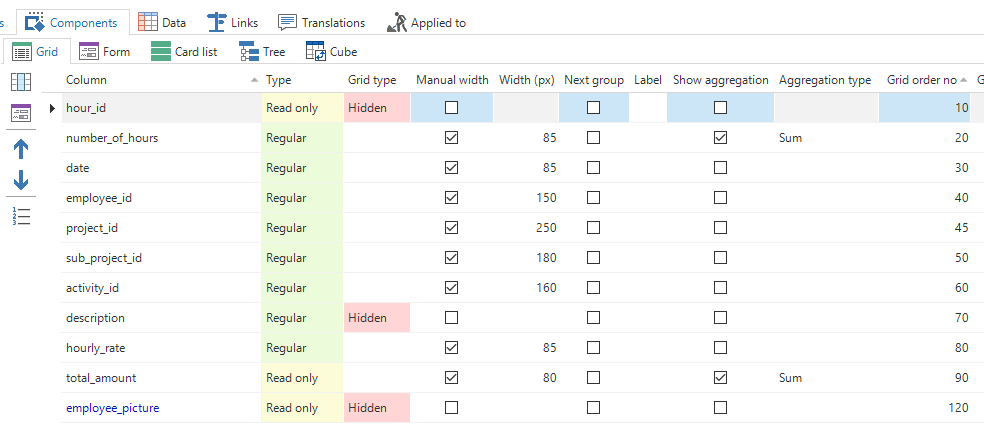Image resolution: width=984 pixels, height=436 pixels.
Task: Sort by the Column header
Action: [87, 80]
